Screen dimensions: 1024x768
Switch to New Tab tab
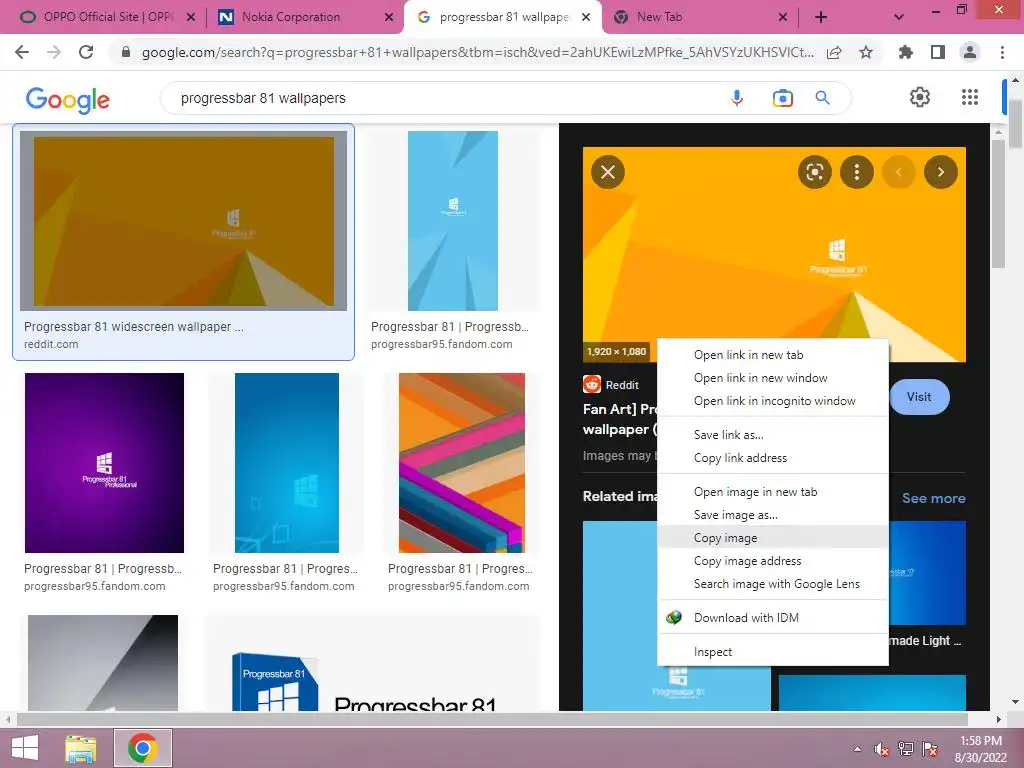[699, 17]
